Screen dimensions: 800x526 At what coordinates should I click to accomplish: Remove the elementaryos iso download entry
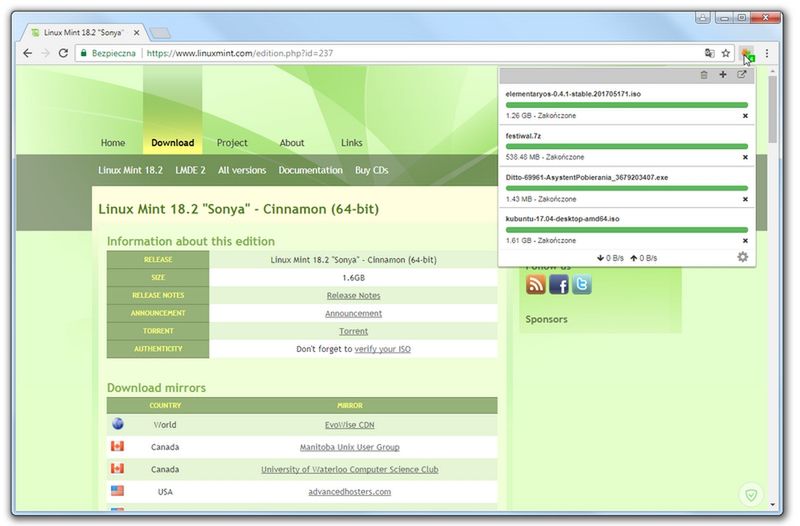[745, 116]
